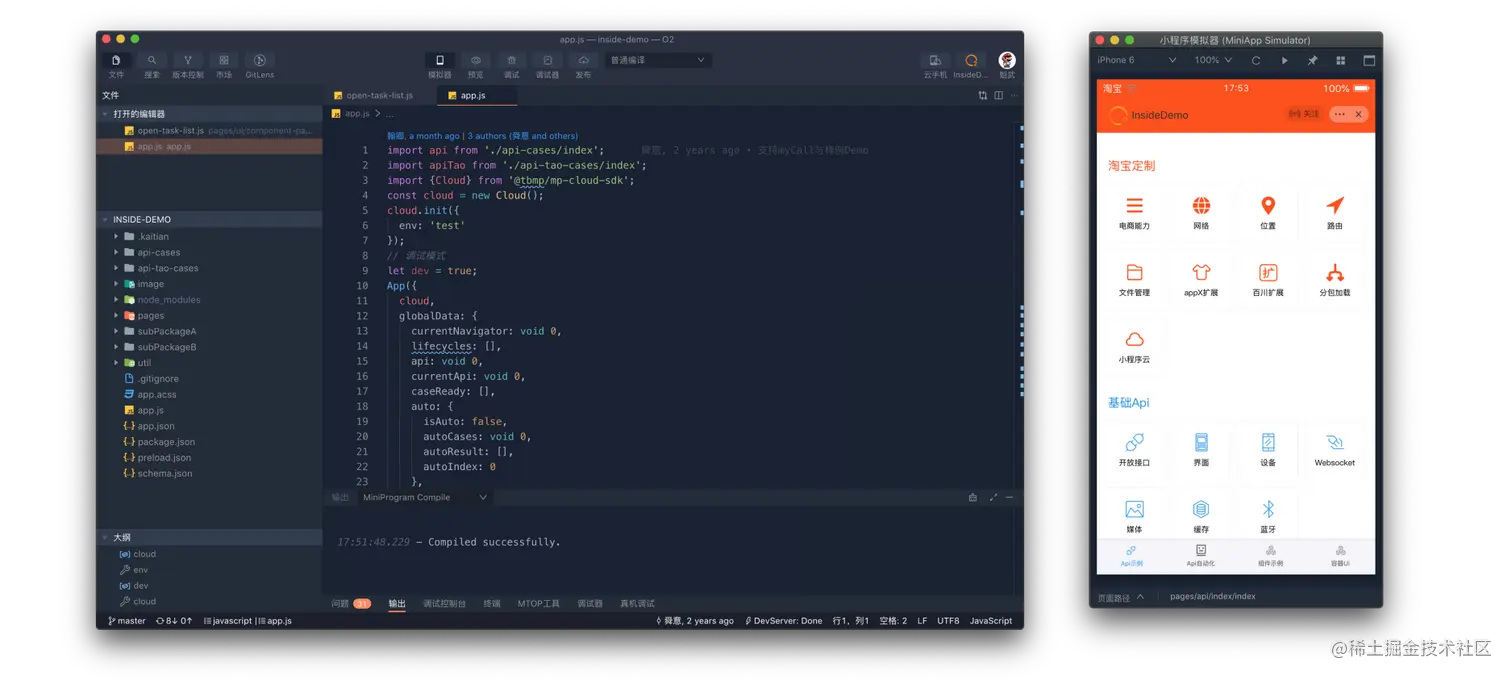
Task: Open the MiniProgram Compile output dropdown
Action: click(425, 497)
